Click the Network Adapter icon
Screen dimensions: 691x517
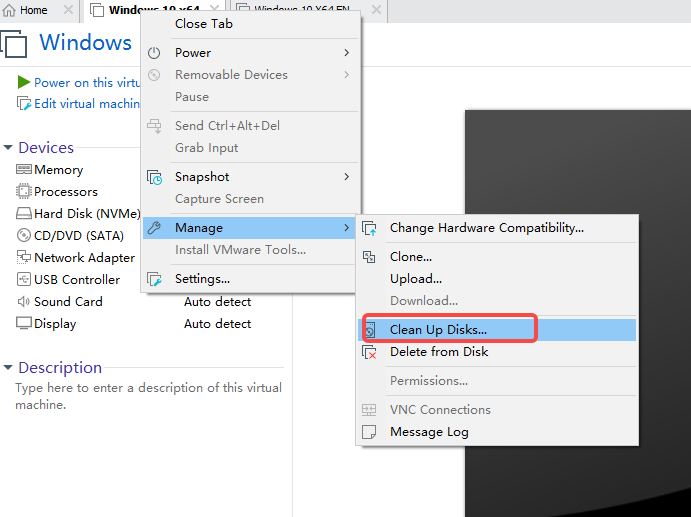coord(23,257)
